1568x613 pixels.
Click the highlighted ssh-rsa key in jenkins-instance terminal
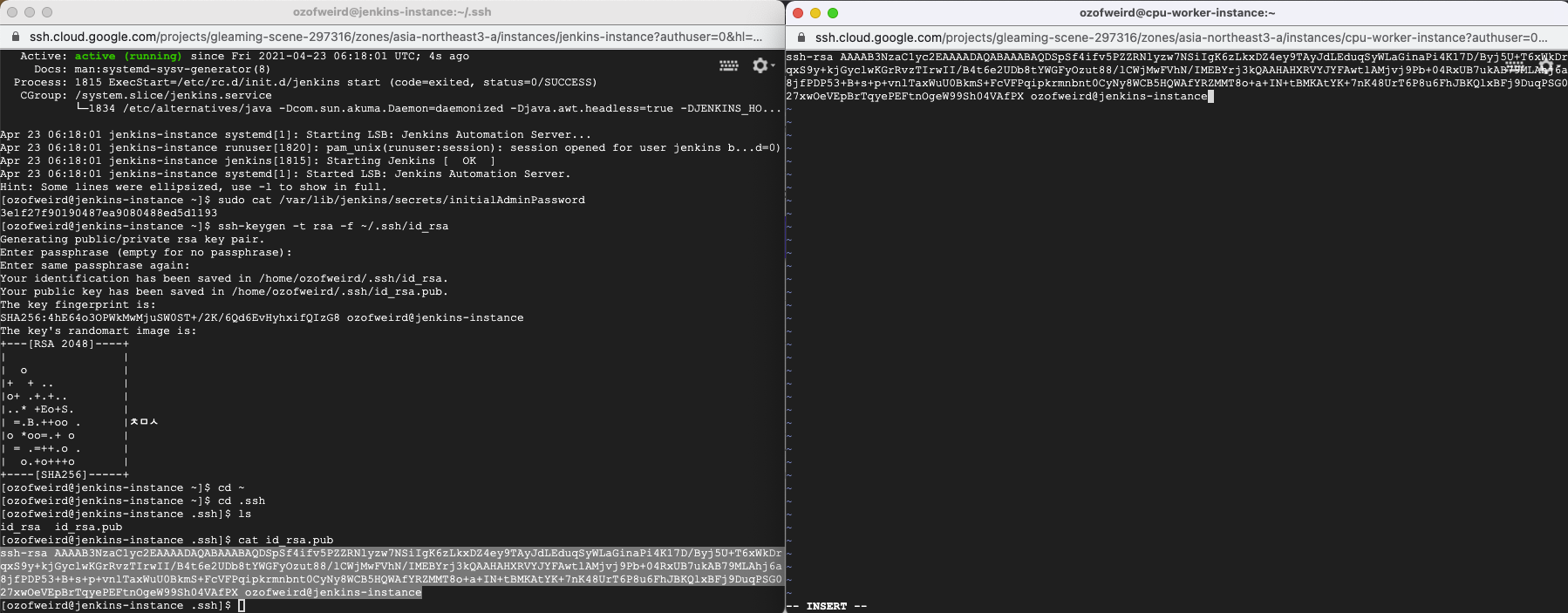click(391, 573)
